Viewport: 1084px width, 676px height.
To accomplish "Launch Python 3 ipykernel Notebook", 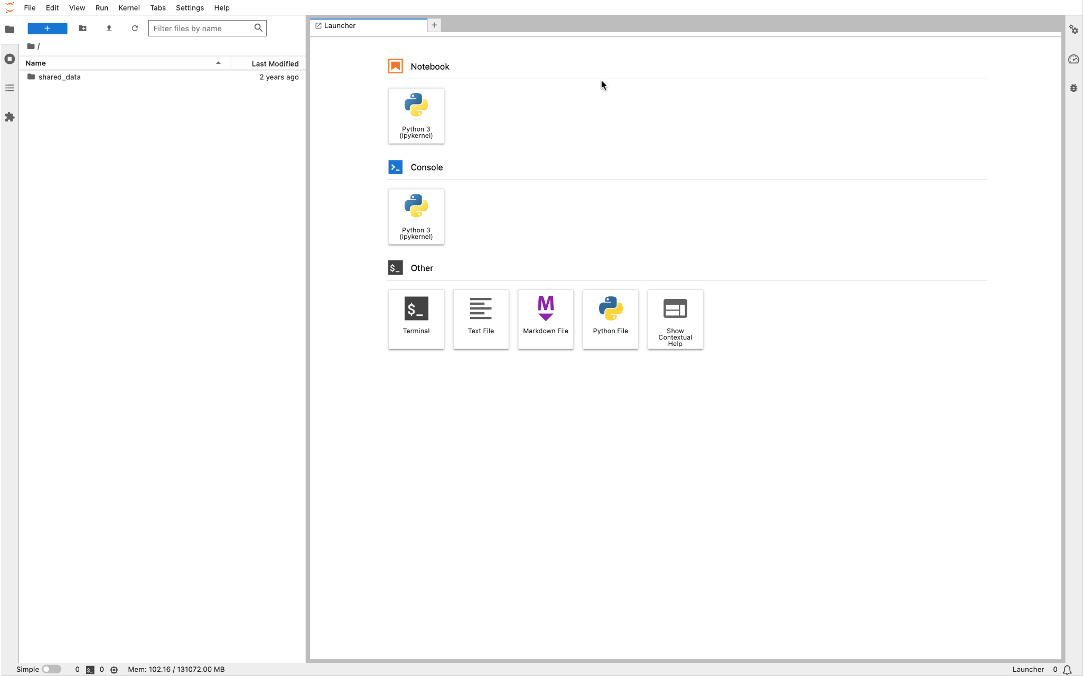I will tap(416, 116).
